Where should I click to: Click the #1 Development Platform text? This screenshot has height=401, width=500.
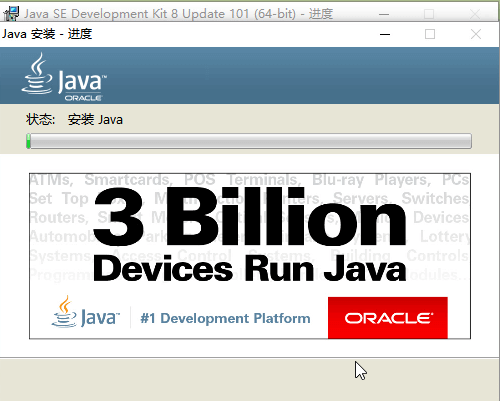[x=225, y=318]
